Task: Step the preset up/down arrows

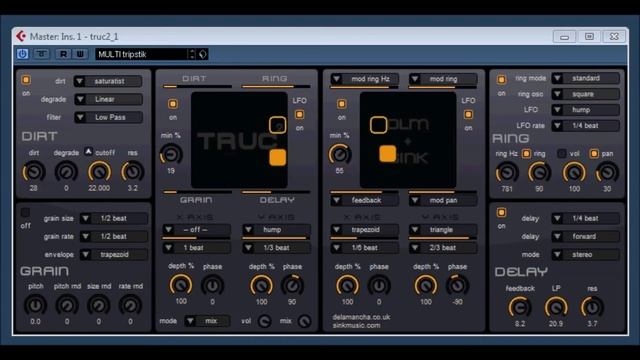Action: [x=192, y=54]
